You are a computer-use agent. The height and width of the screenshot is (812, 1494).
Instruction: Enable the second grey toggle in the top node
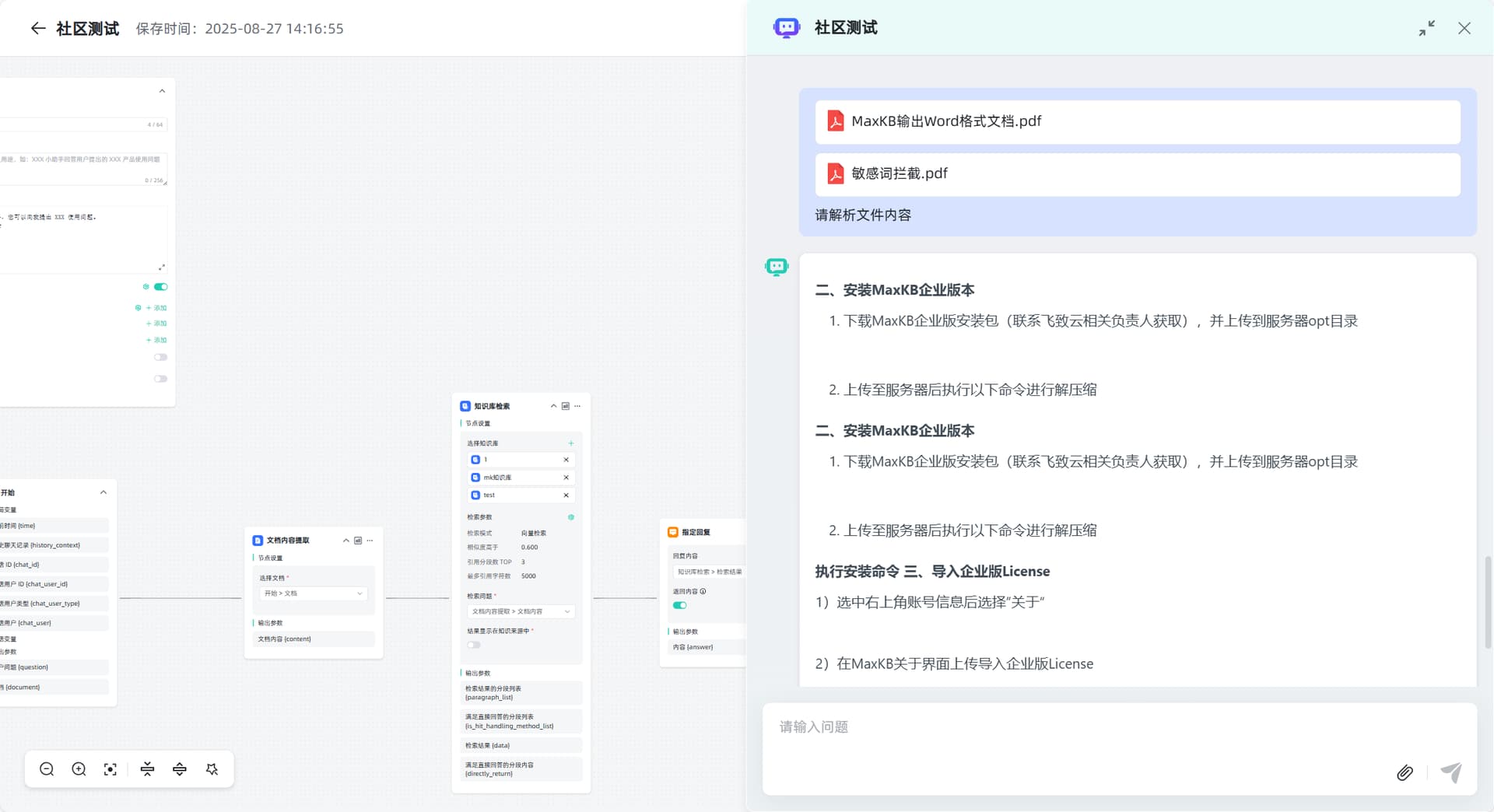pos(161,379)
